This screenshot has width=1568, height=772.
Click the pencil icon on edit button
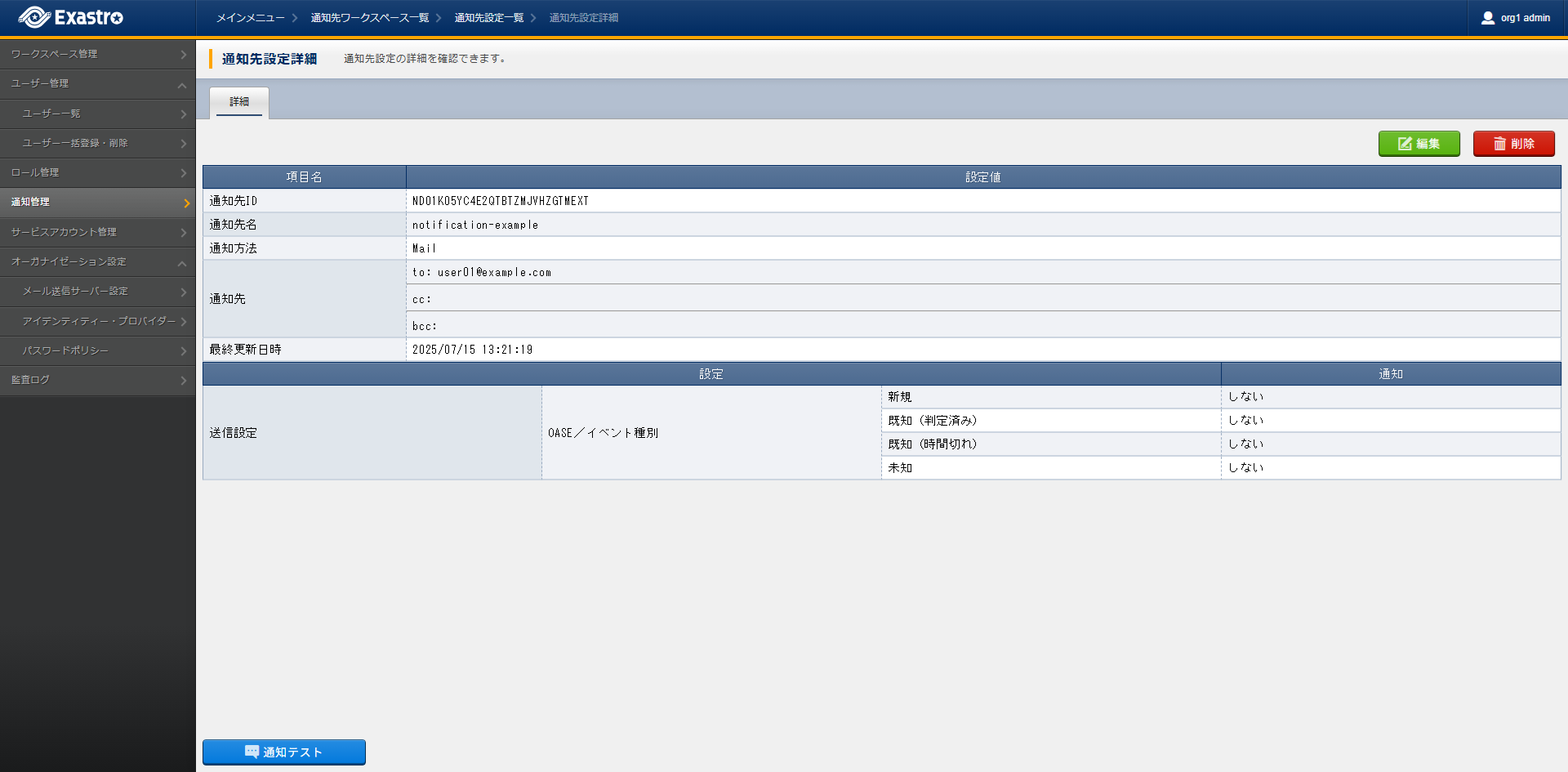pyautogui.click(x=1405, y=144)
